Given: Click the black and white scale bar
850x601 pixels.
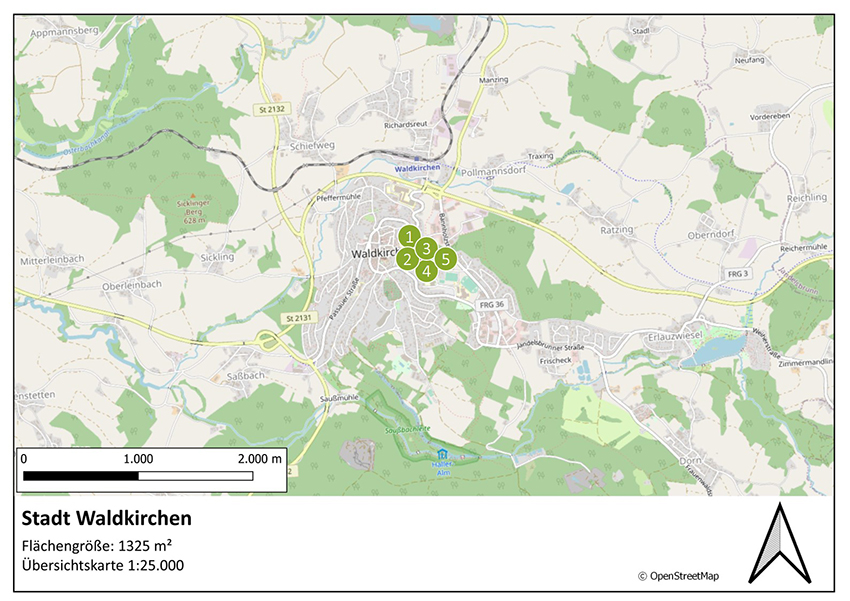Looking at the screenshot, I should [x=138, y=476].
